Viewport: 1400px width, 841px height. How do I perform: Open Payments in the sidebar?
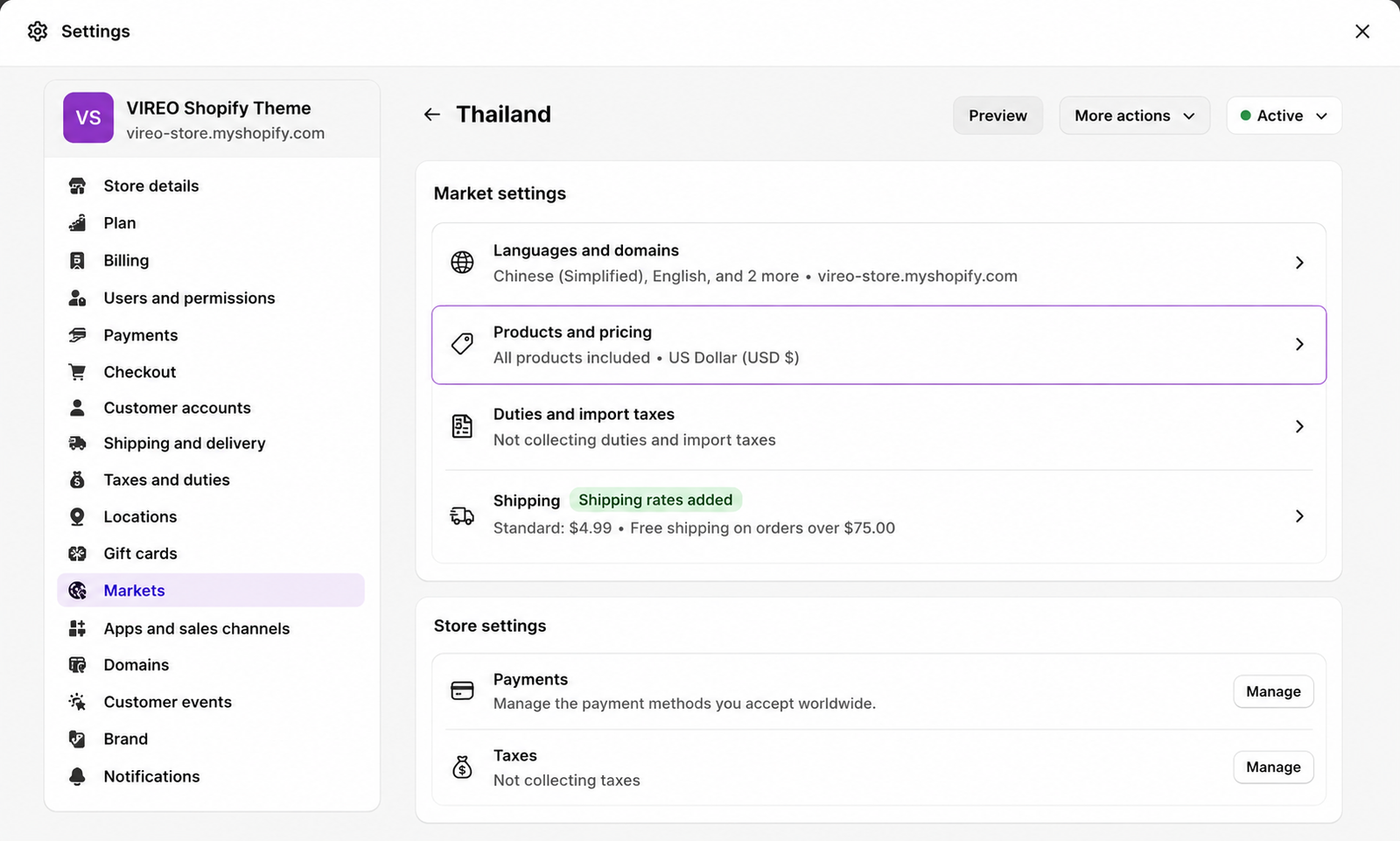(211, 335)
